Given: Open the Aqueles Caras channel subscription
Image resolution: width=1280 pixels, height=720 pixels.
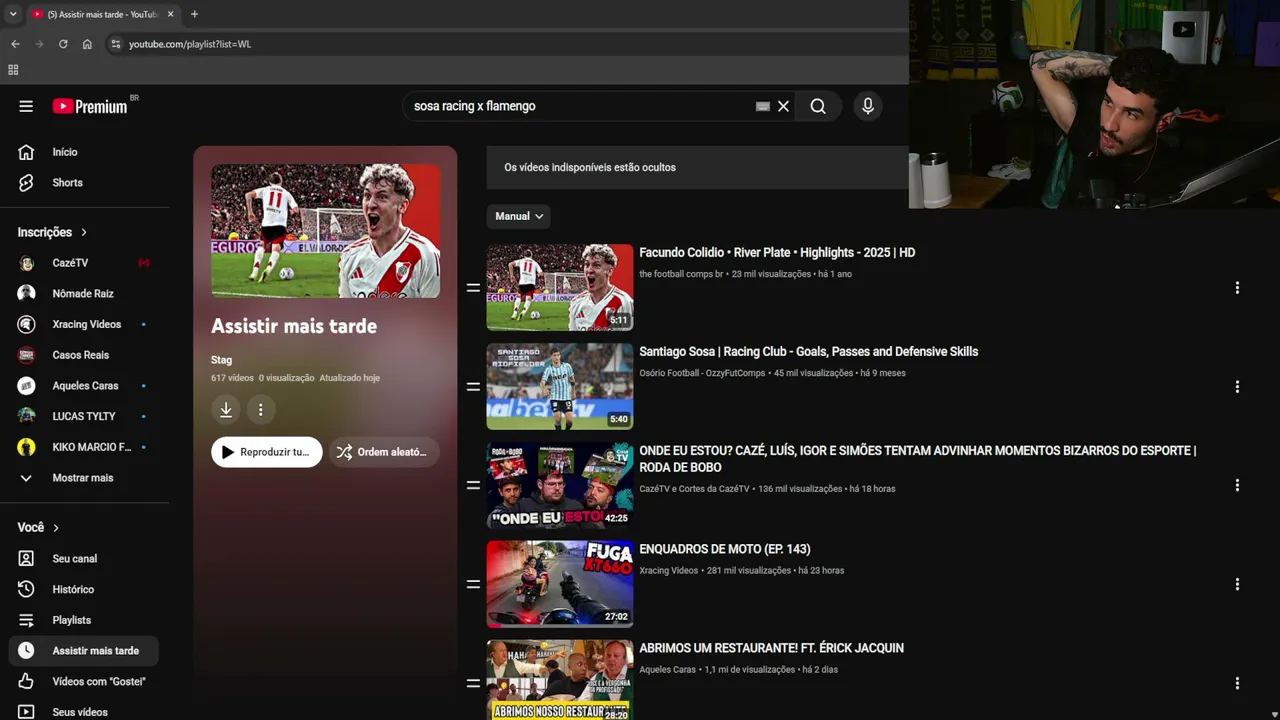Looking at the screenshot, I should point(83,386).
